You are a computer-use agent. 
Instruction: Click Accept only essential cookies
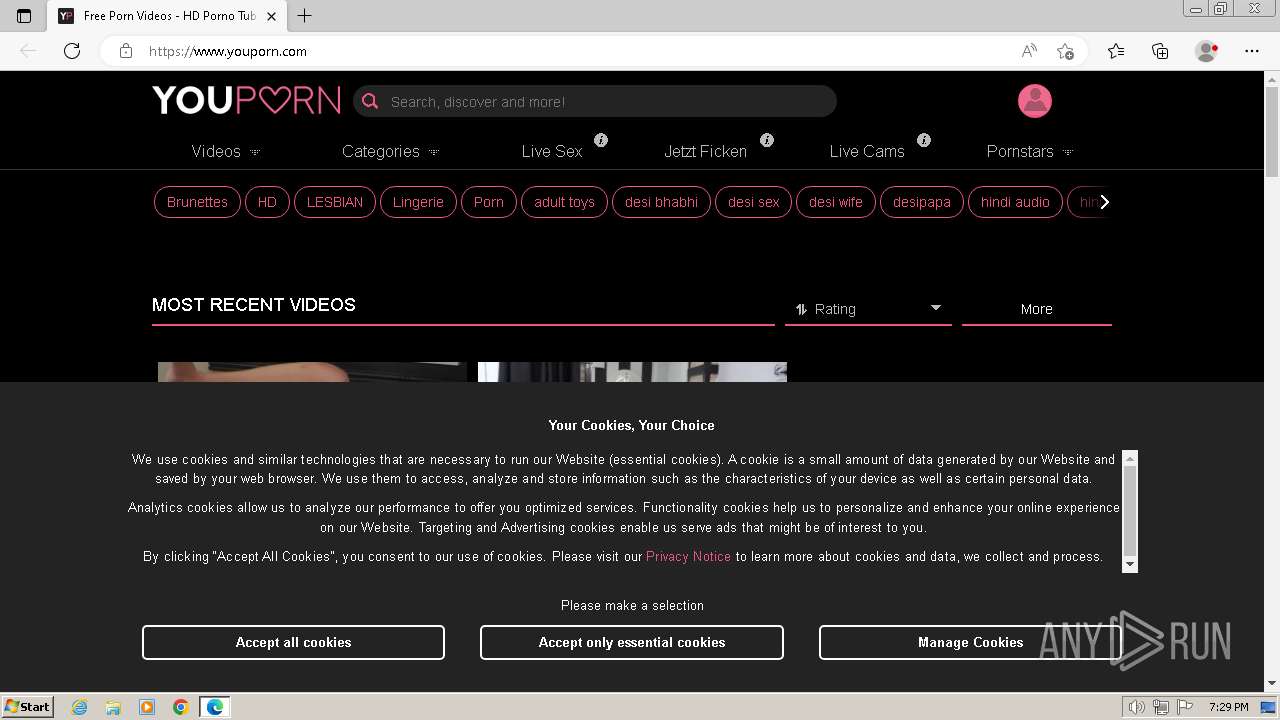click(632, 642)
